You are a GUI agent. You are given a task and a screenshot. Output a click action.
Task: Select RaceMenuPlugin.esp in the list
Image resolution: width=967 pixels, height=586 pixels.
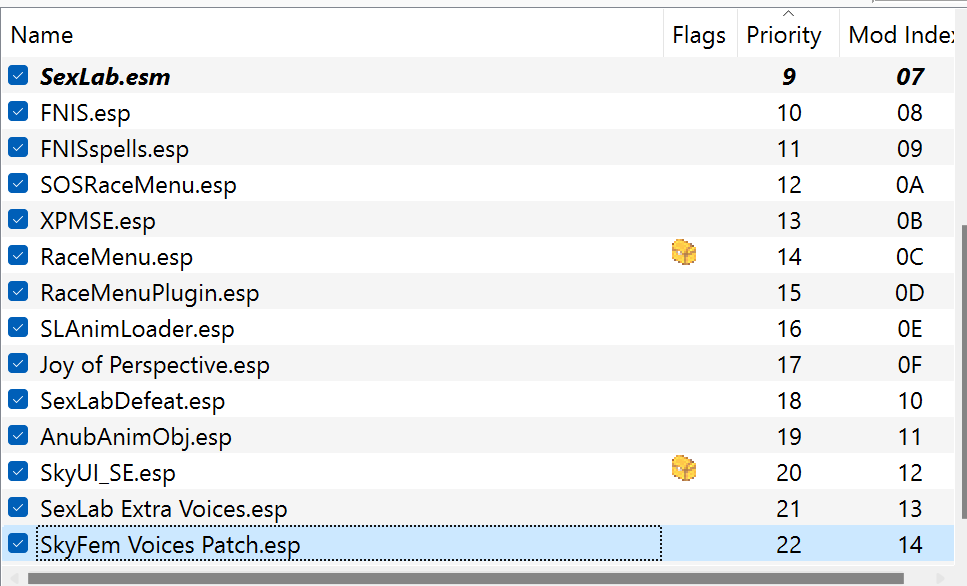point(149,293)
